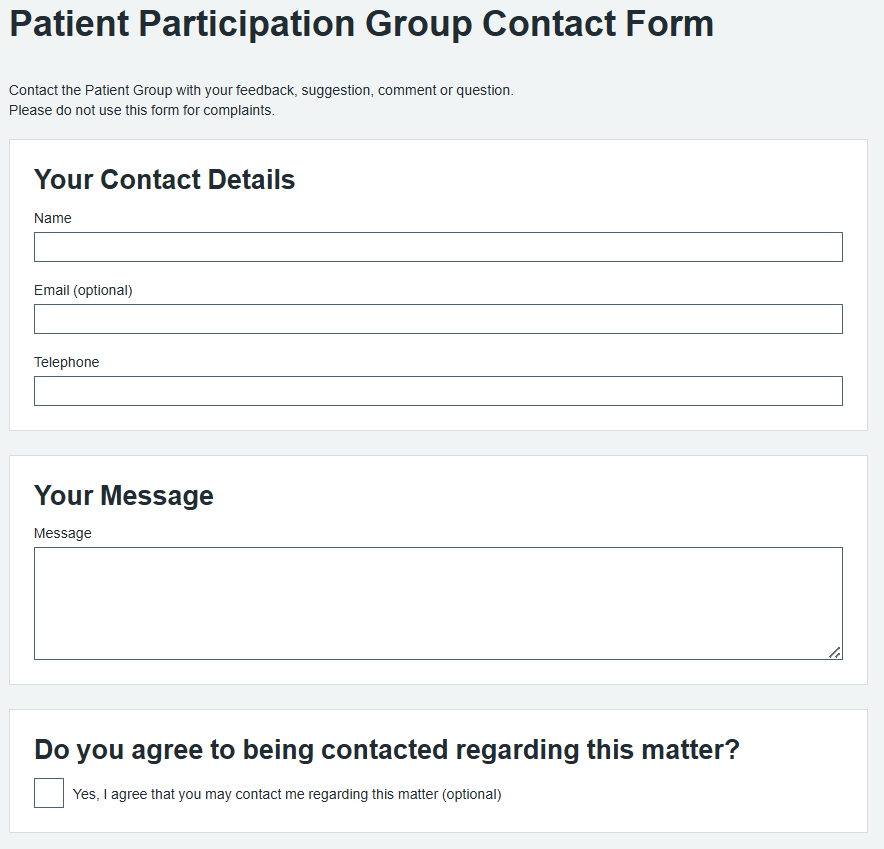The width and height of the screenshot is (884, 849).
Task: Click the "Email (optional)" field label
Action: pos(83,290)
